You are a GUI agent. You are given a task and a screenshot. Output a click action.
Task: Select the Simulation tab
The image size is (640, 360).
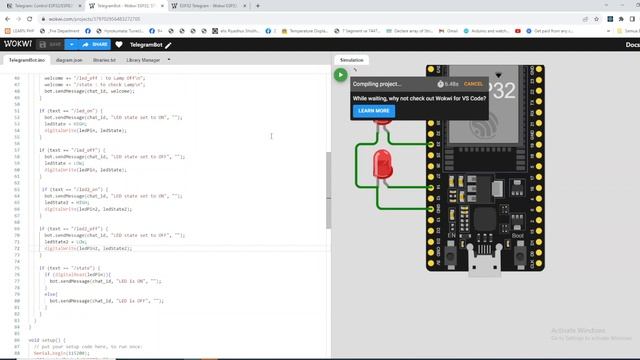pyautogui.click(x=351, y=60)
